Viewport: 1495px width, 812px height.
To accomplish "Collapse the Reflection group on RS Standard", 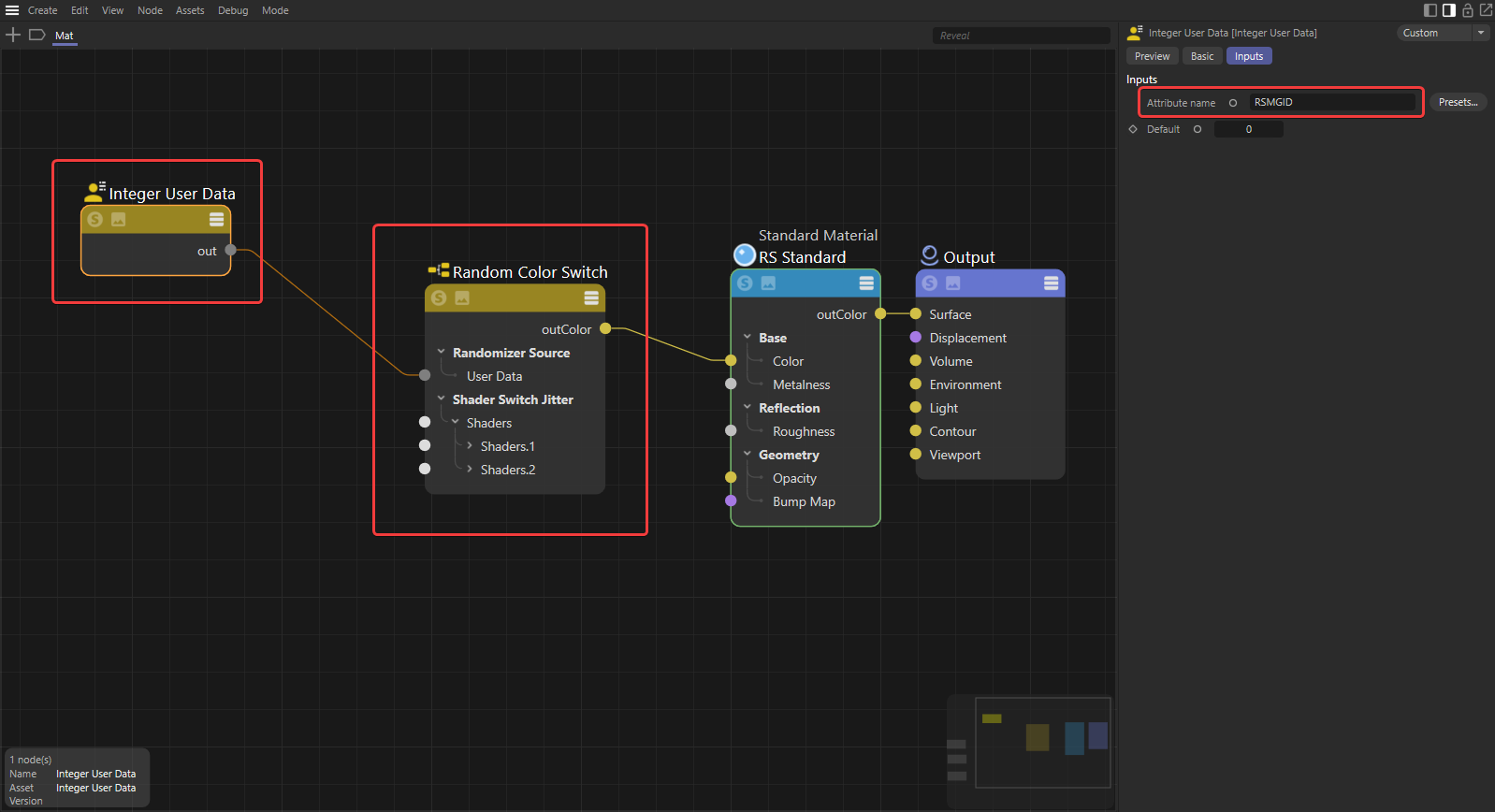I will 747,407.
